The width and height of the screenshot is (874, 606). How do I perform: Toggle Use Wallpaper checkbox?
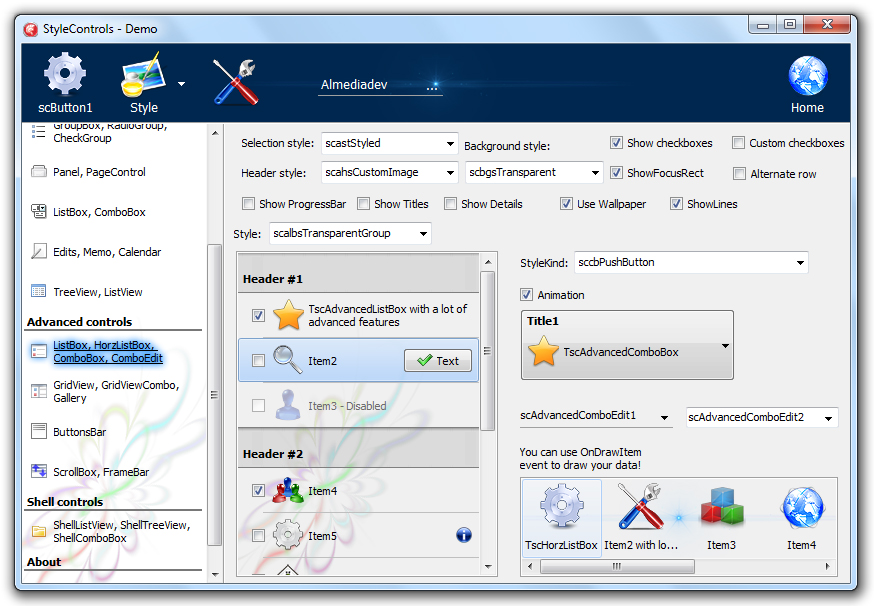coord(566,203)
